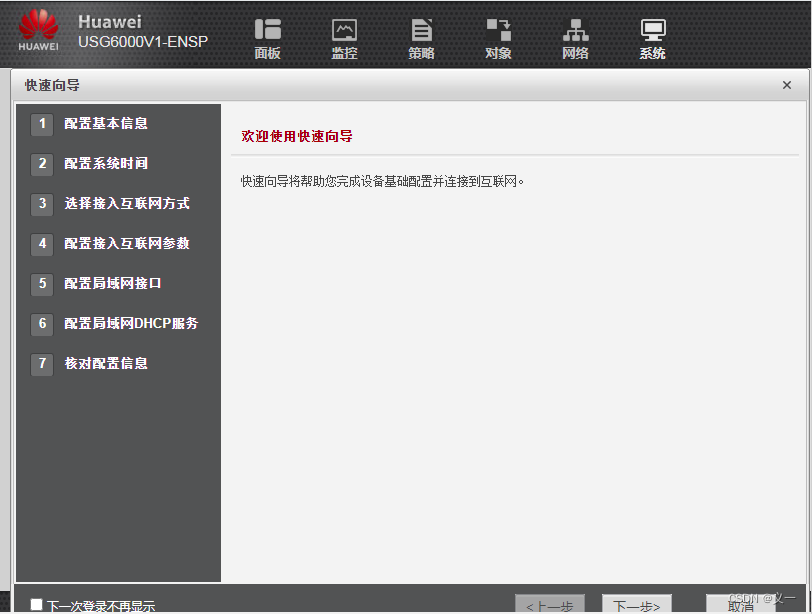This screenshot has height=614, width=812.
Task: Enable 下一次登录不再显示 checkbox
Action: 36,604
